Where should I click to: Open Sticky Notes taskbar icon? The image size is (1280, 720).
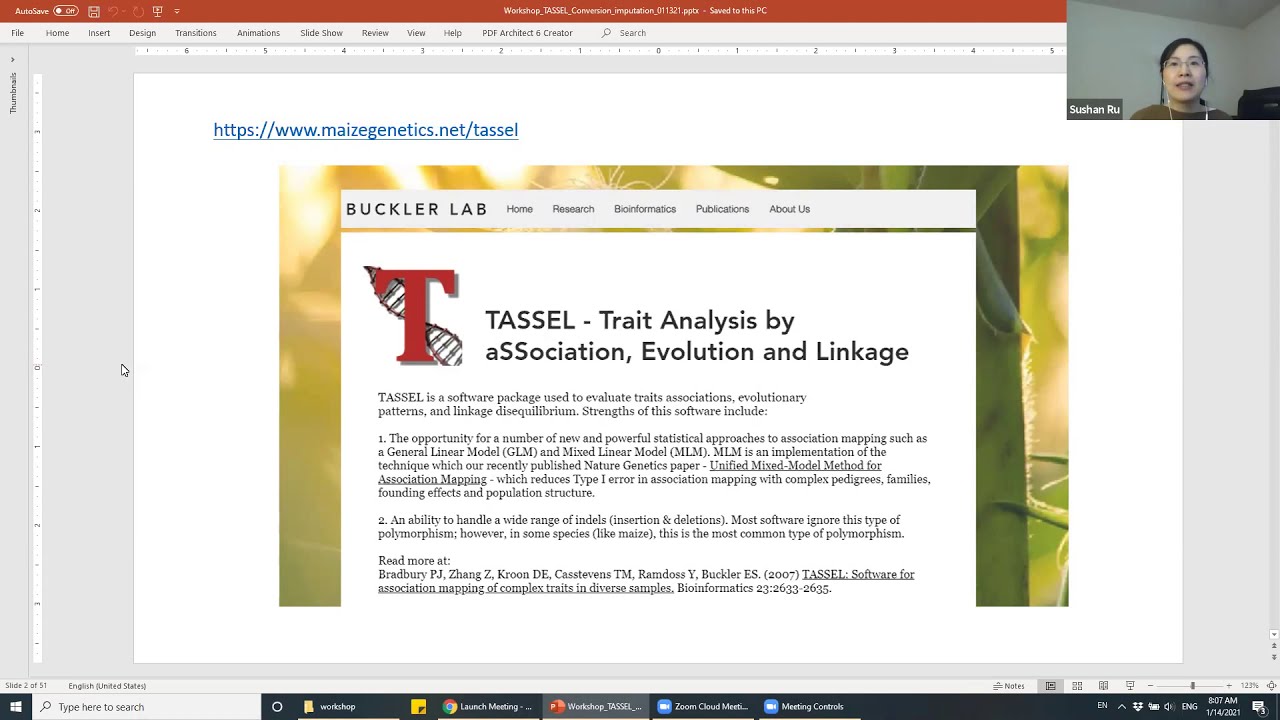point(419,707)
